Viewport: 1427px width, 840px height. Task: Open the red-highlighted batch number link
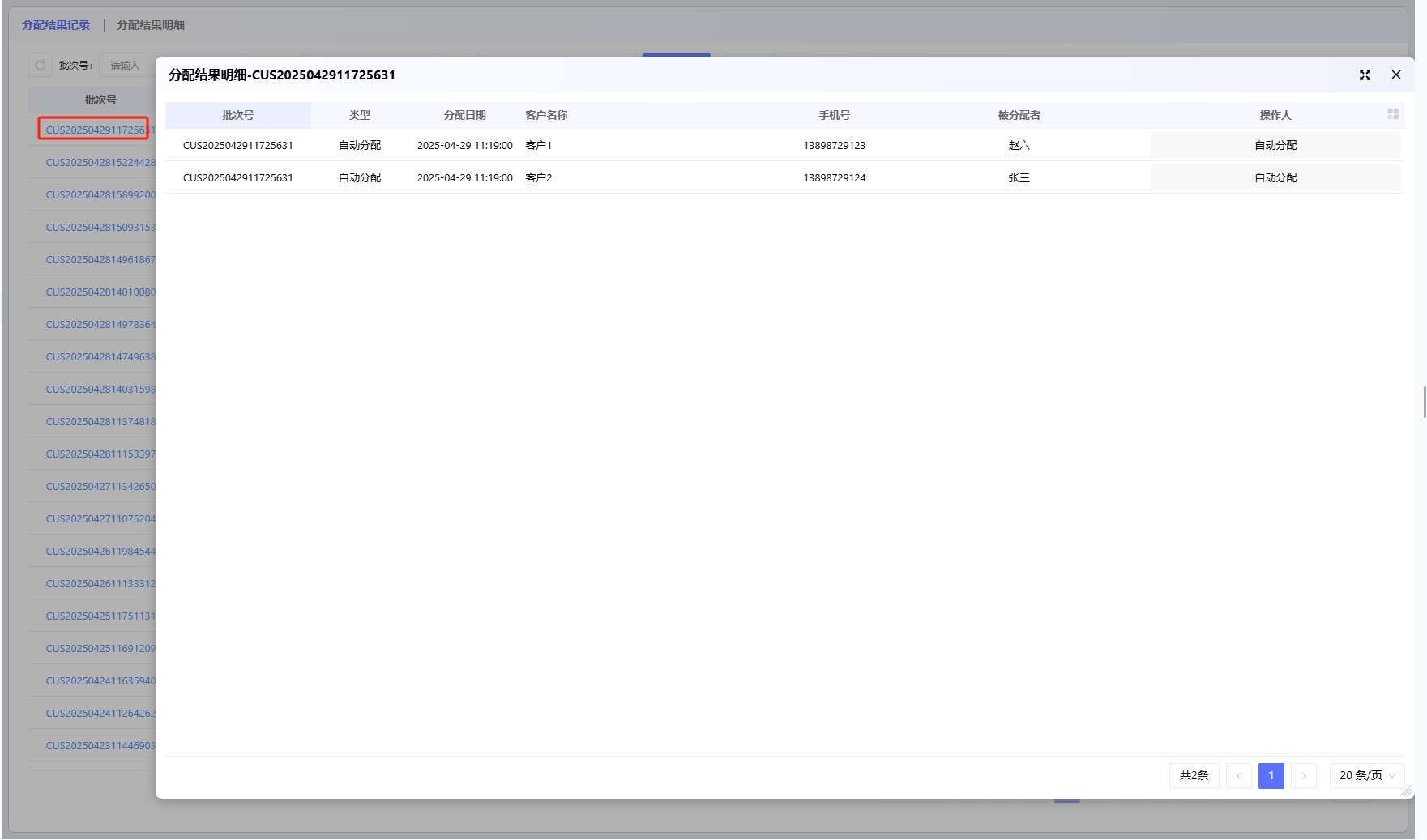click(x=94, y=130)
